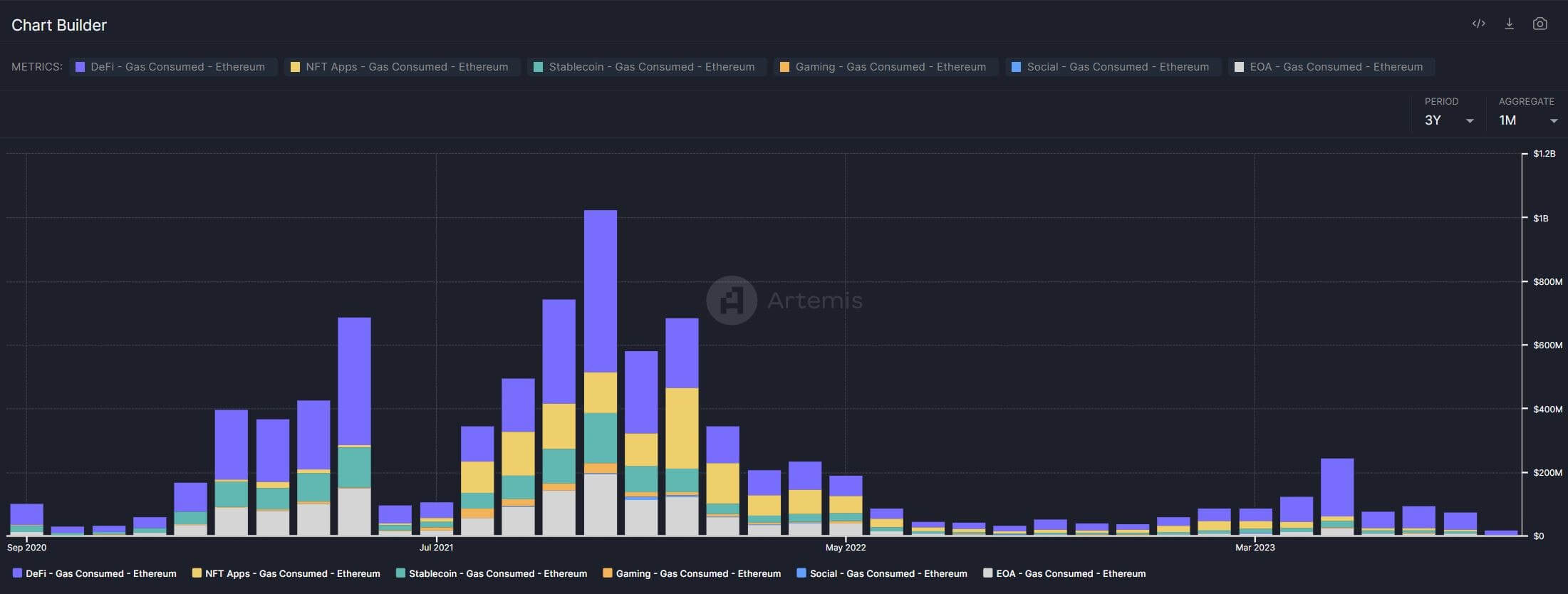Click the Stablecoin metric chip at top

point(646,67)
